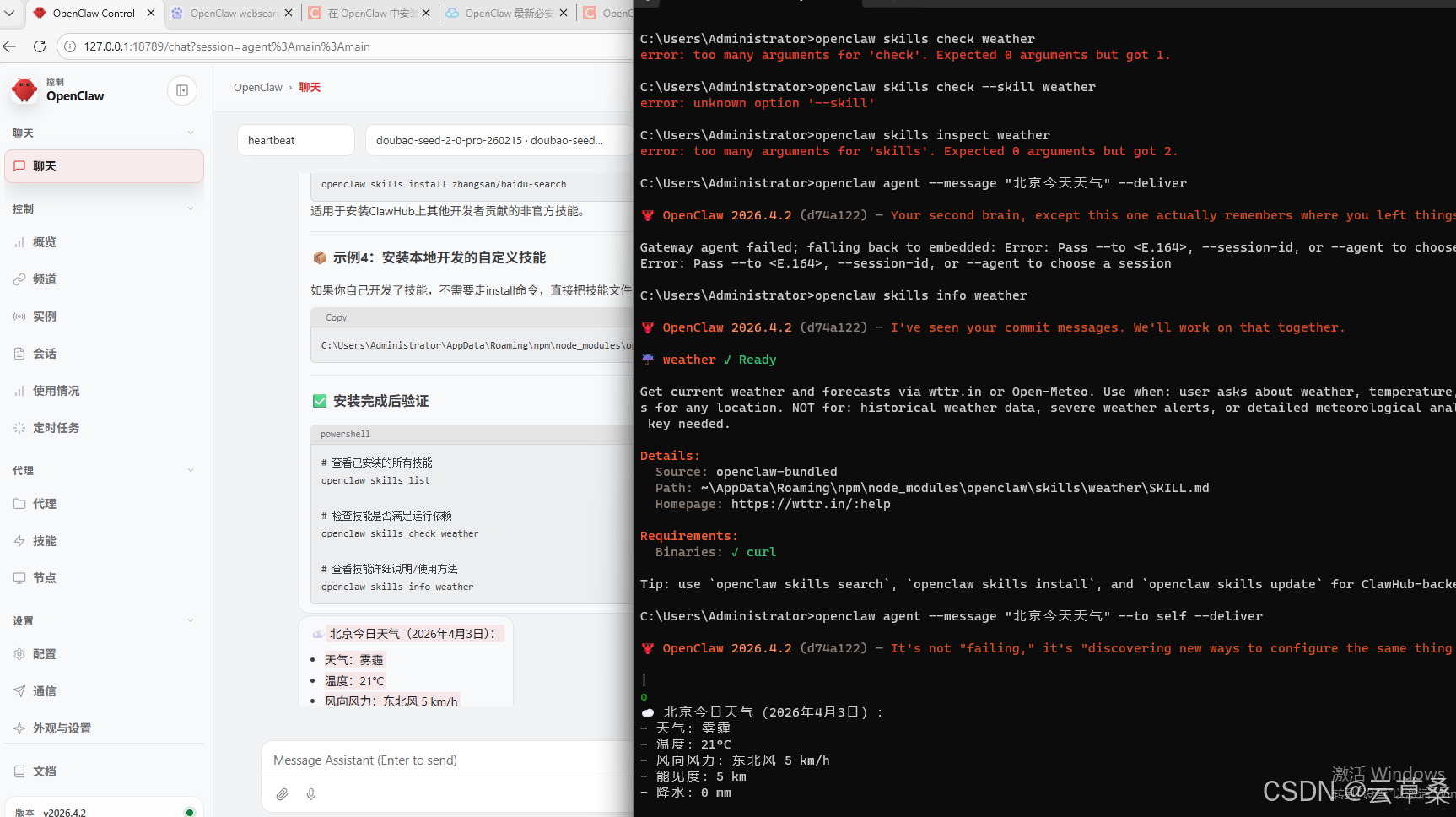Click 'openclaw skills install zhangsan/baidu-search' code
Image resolution: width=1456 pixels, height=817 pixels.
click(x=444, y=184)
